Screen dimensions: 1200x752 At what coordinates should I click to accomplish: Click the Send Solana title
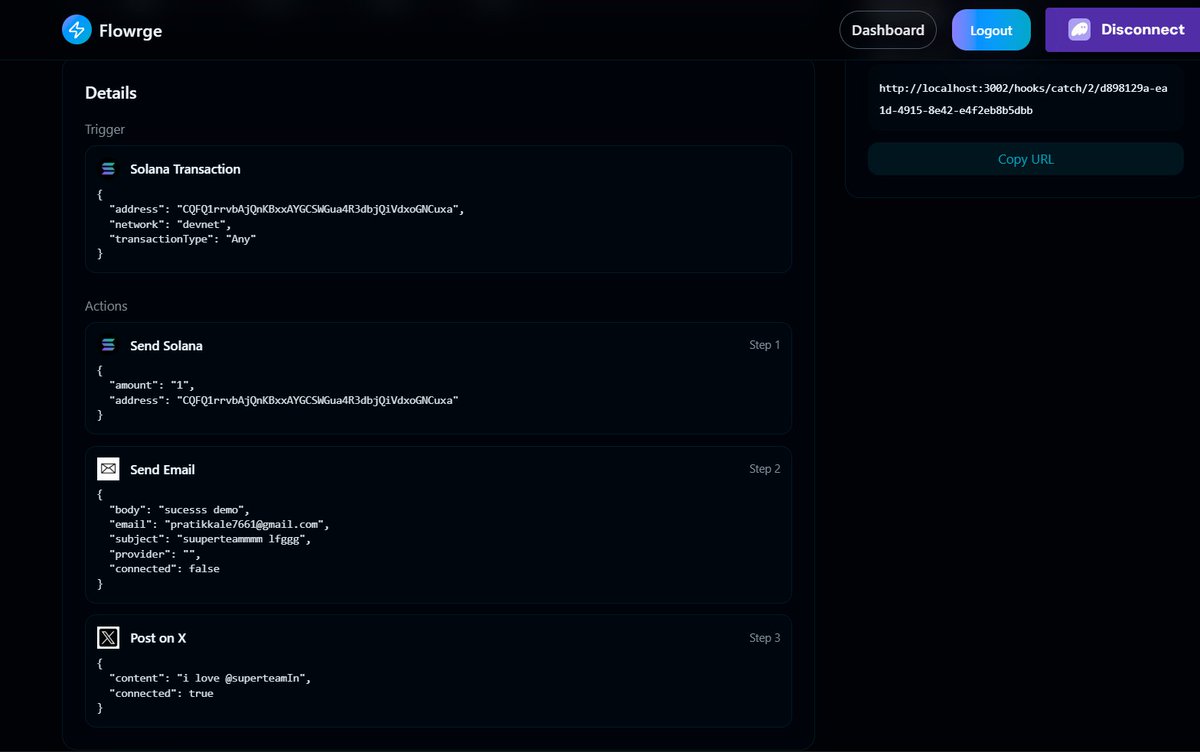pyautogui.click(x=166, y=345)
